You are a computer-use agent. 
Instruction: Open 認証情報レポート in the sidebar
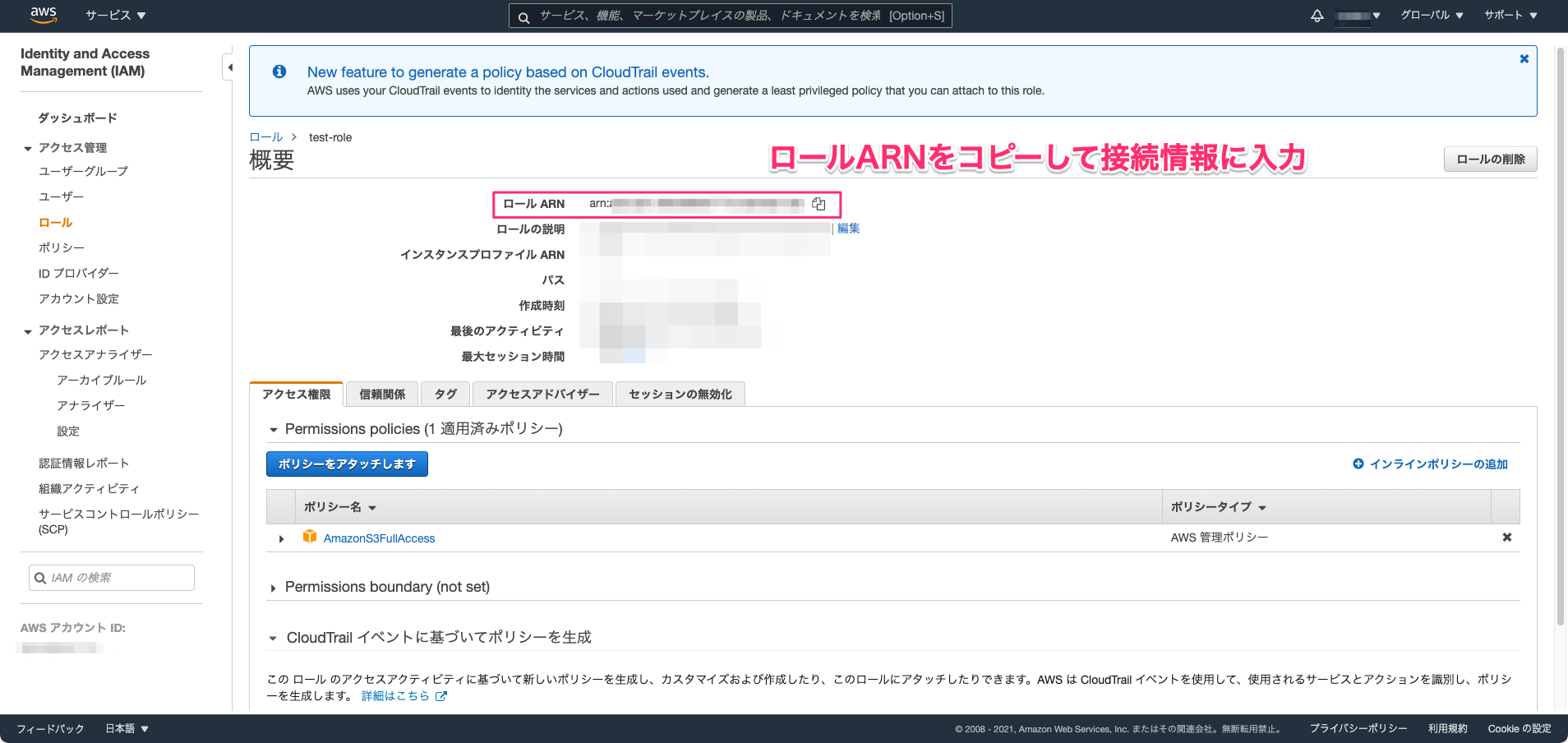click(x=84, y=463)
